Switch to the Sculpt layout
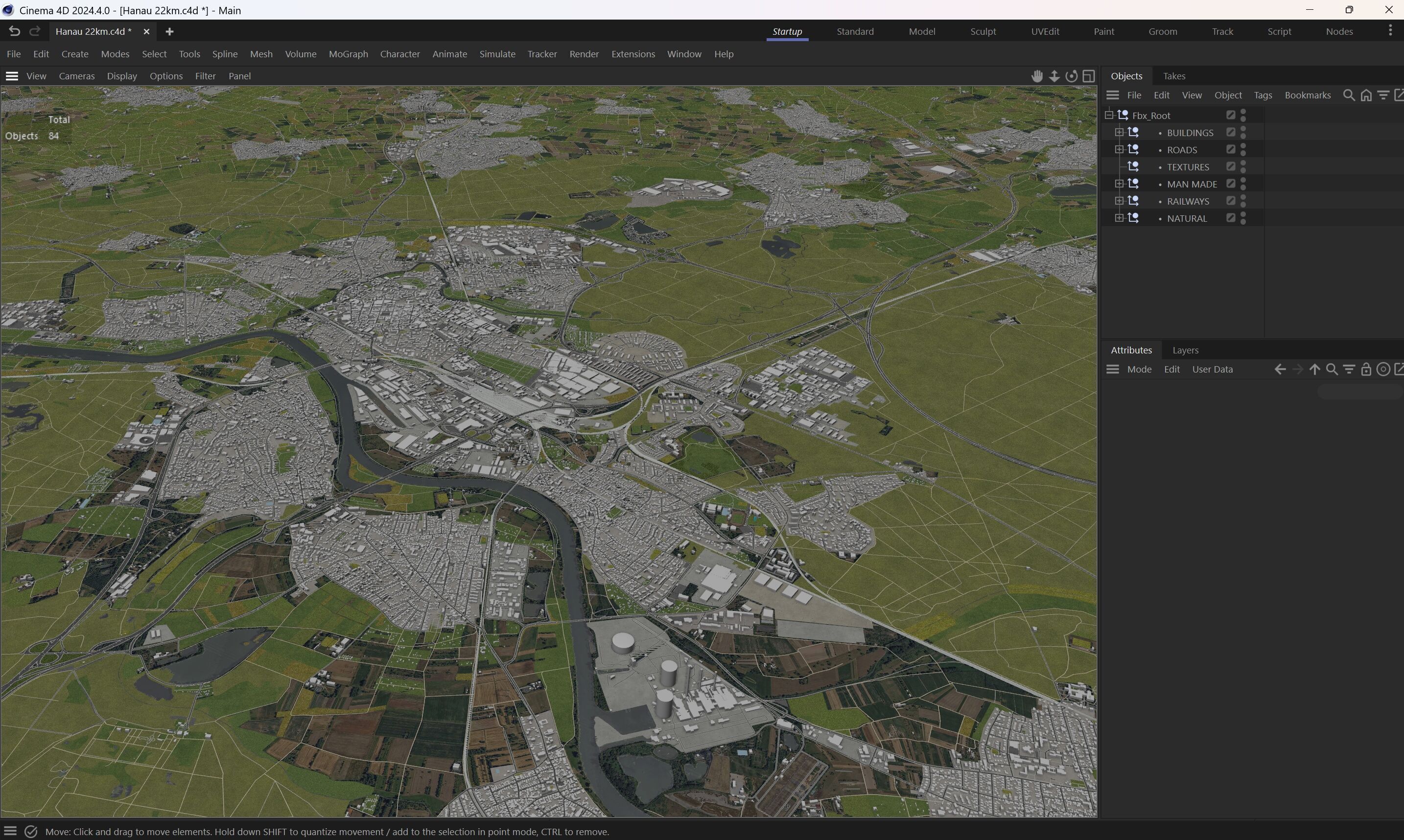This screenshot has height=840, width=1404. tap(983, 32)
